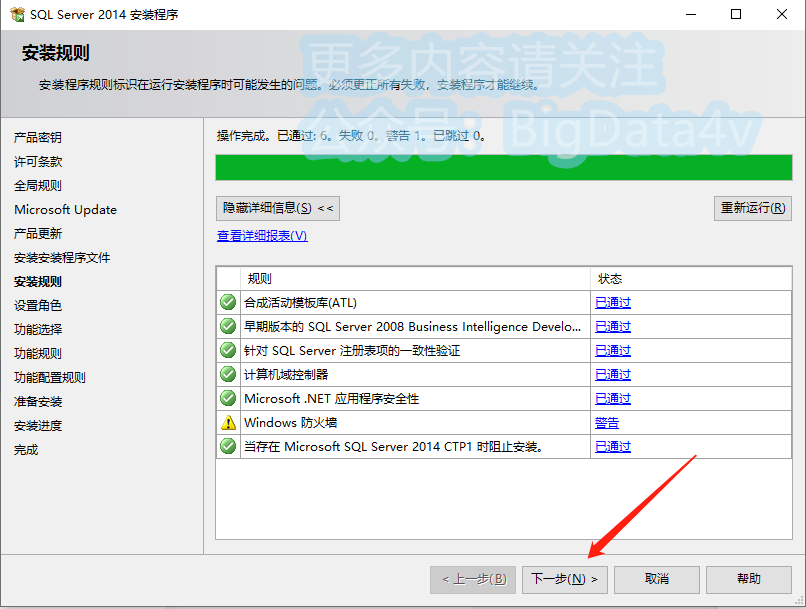806x609 pixels.
Task: Click rule text 计算机域控制器
Action: click(286, 375)
